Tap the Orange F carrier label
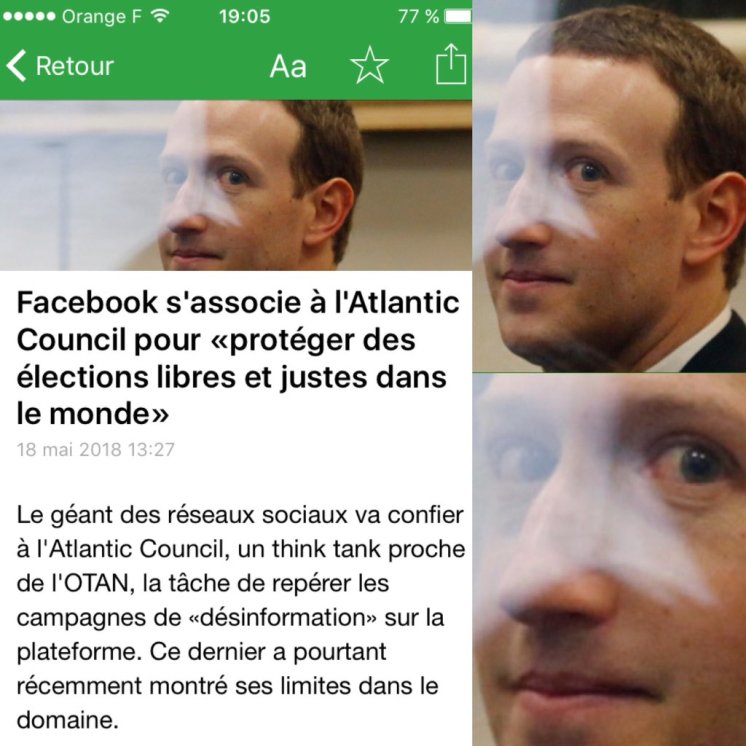The width and height of the screenshot is (746, 746). point(101,17)
